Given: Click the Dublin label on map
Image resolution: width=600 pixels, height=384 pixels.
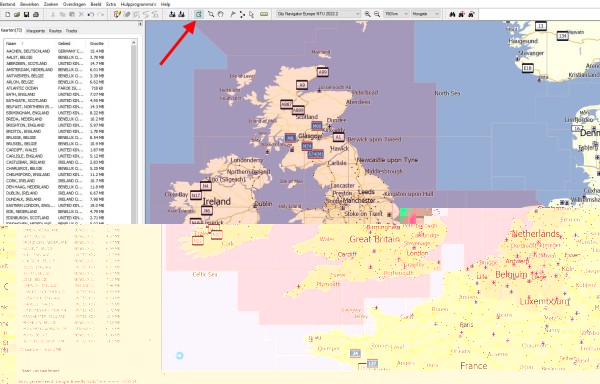Looking at the screenshot, I should (264, 204).
